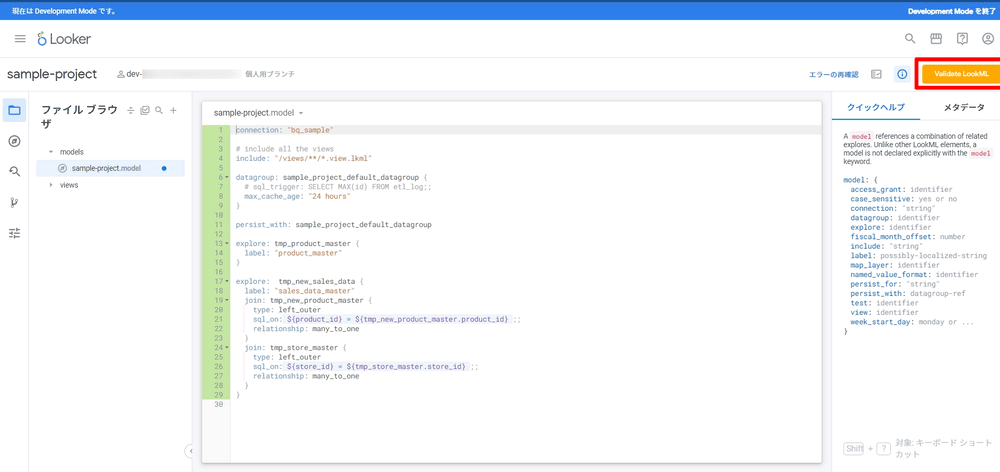Screen dimensions: 1000x472
Task: Toggle the Quick Help info panel icon
Action: coord(902,75)
